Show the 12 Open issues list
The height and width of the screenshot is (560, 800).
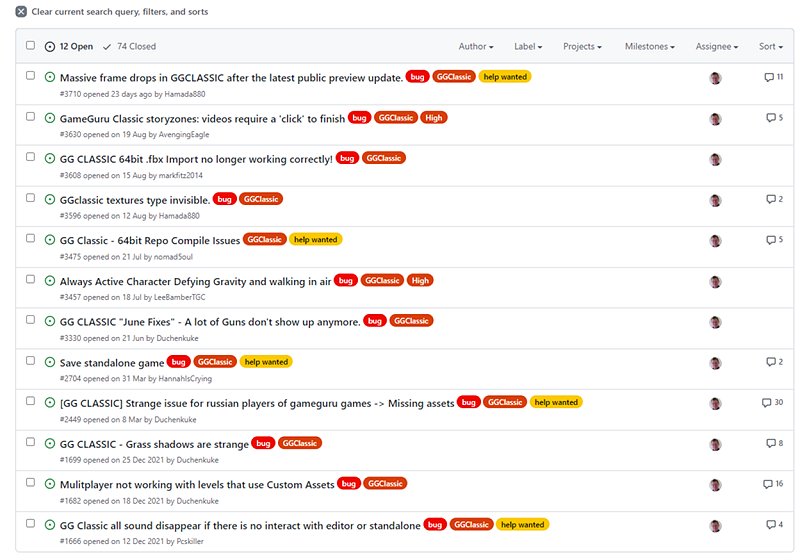(69, 47)
